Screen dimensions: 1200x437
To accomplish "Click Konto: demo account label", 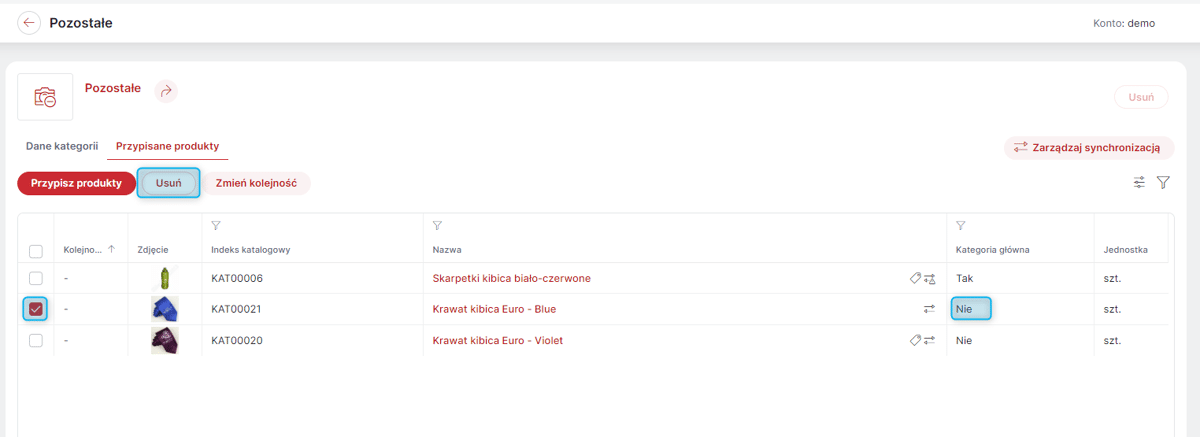I will coord(1124,23).
